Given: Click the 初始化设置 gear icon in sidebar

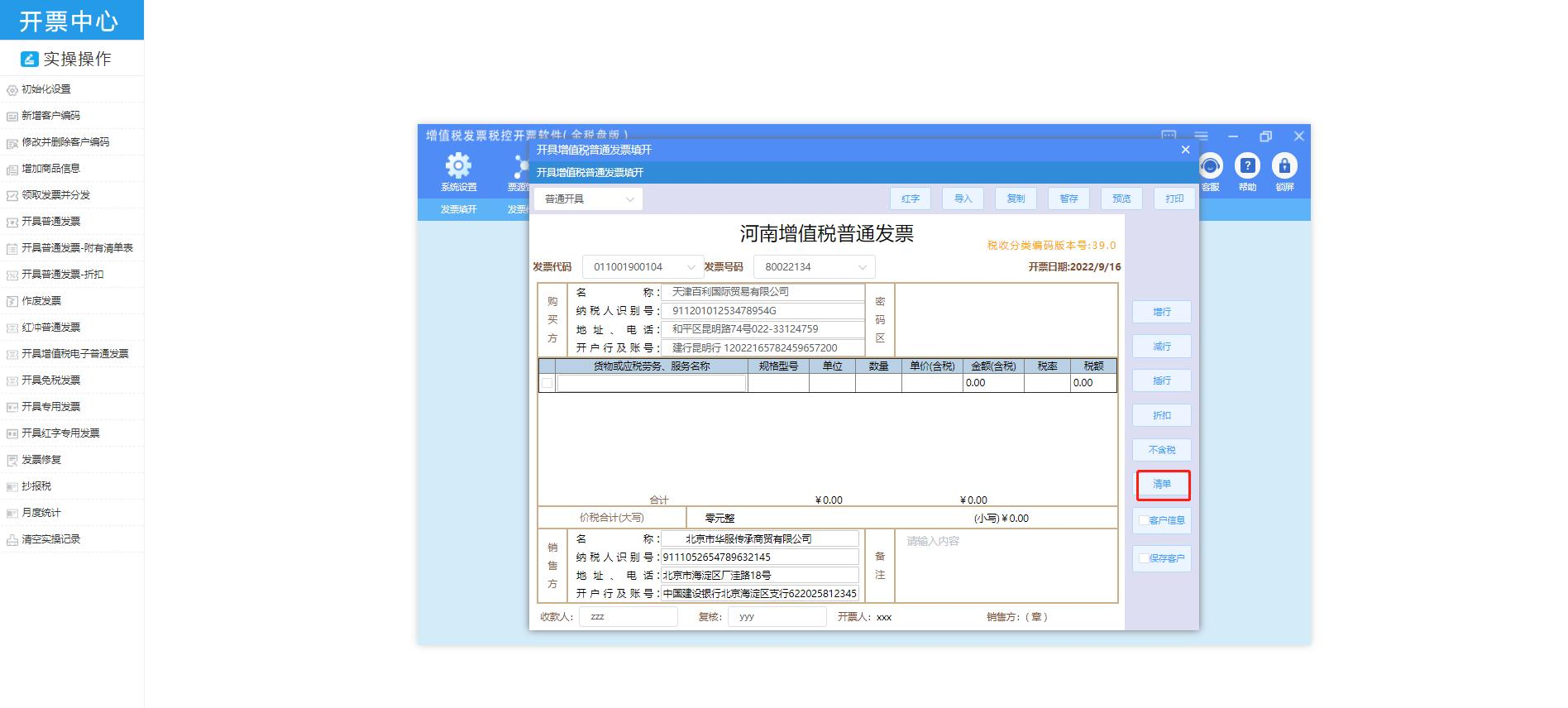Looking at the screenshot, I should (12, 89).
